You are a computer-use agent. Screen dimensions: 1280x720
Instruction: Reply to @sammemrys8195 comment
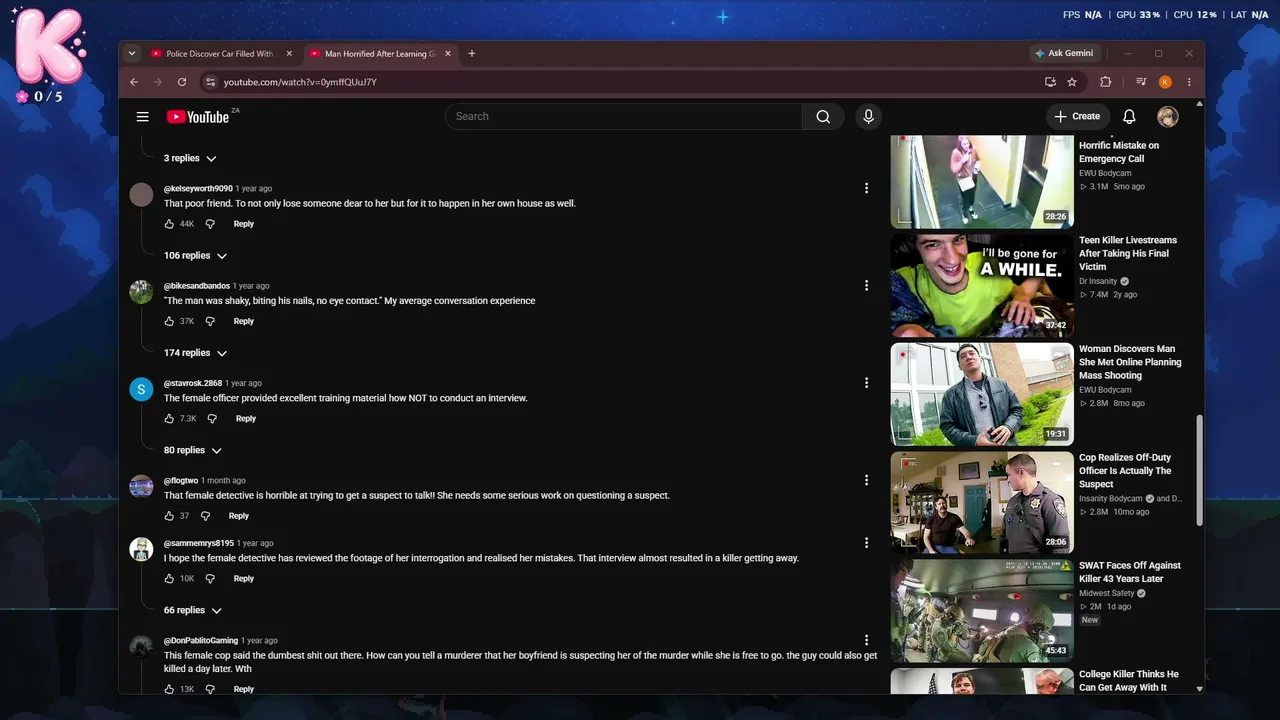pos(244,579)
